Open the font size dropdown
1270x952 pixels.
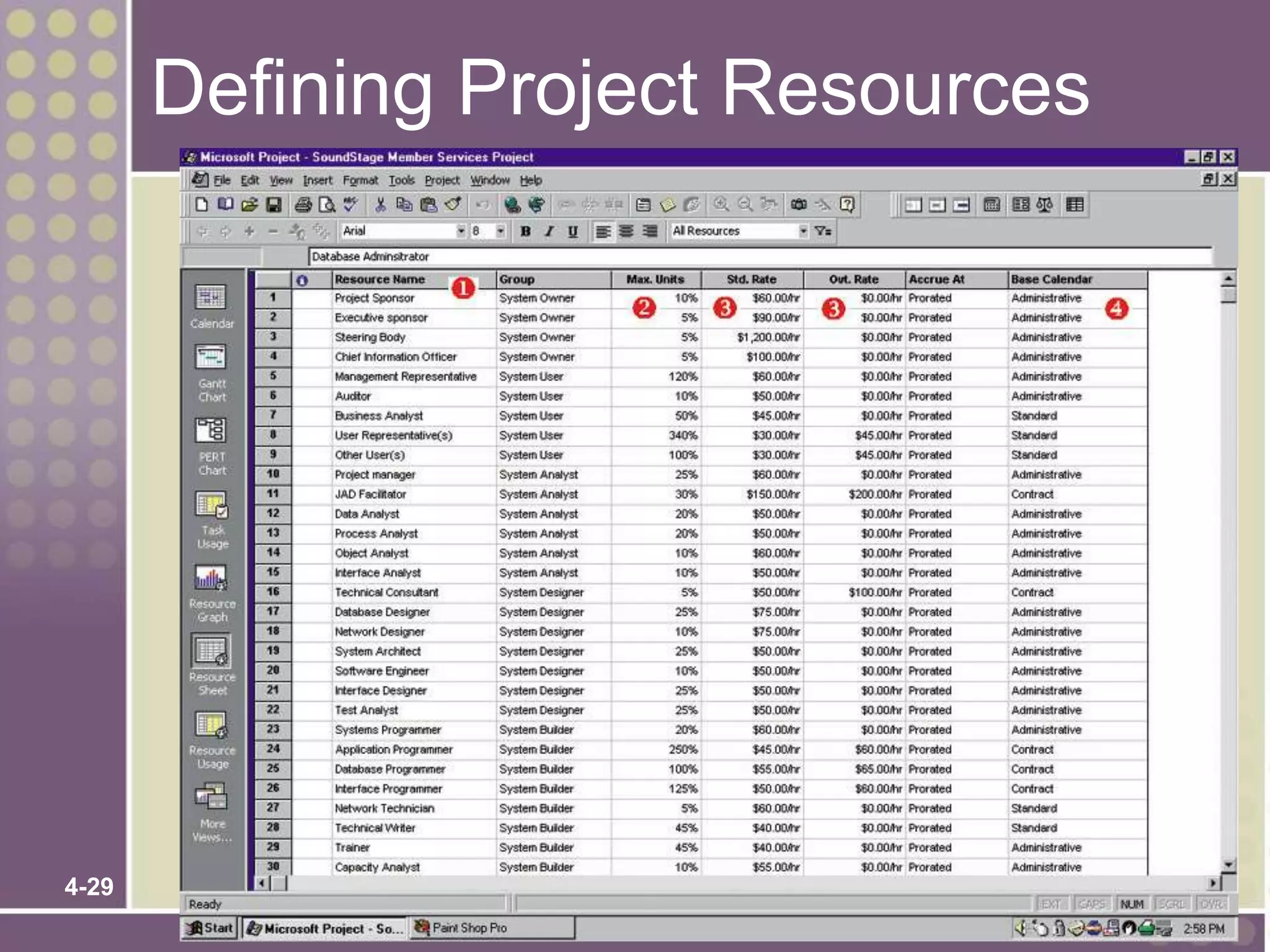500,231
